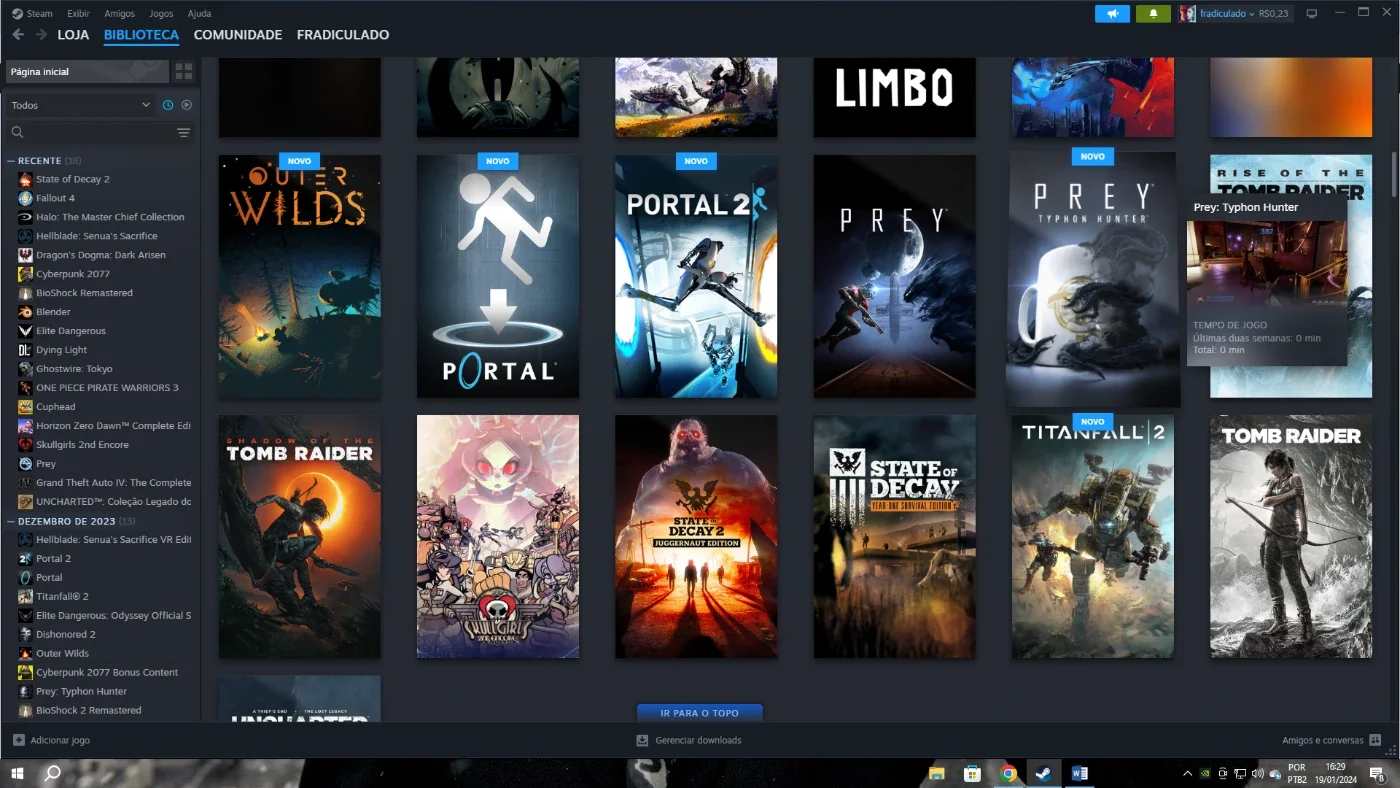Image resolution: width=1400 pixels, height=788 pixels.
Task: Click the forward navigation arrow
Action: pos(41,35)
